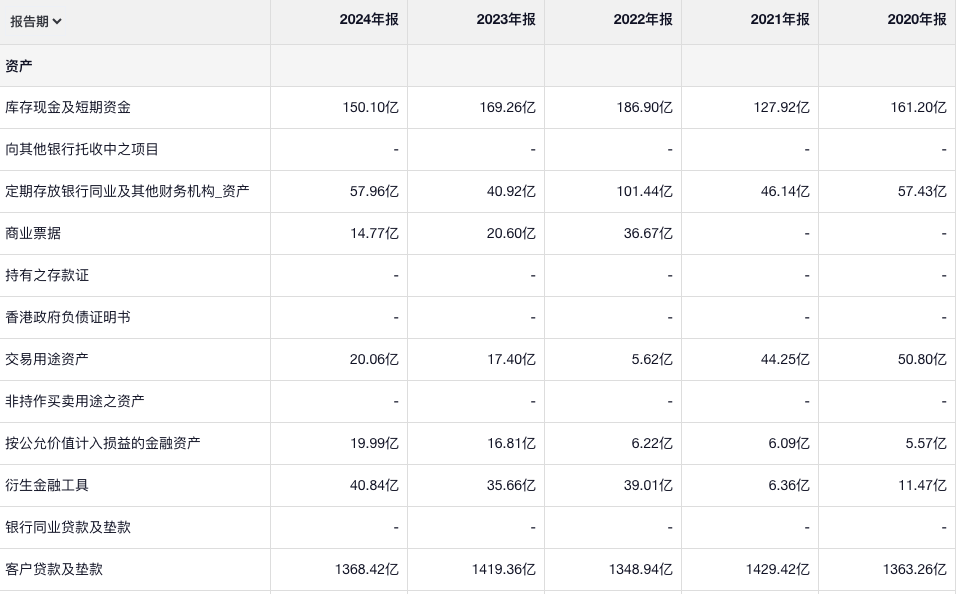Select 定期存放银行同业及其他财务机构_资产 row label
The height and width of the screenshot is (594, 956).
pos(127,191)
